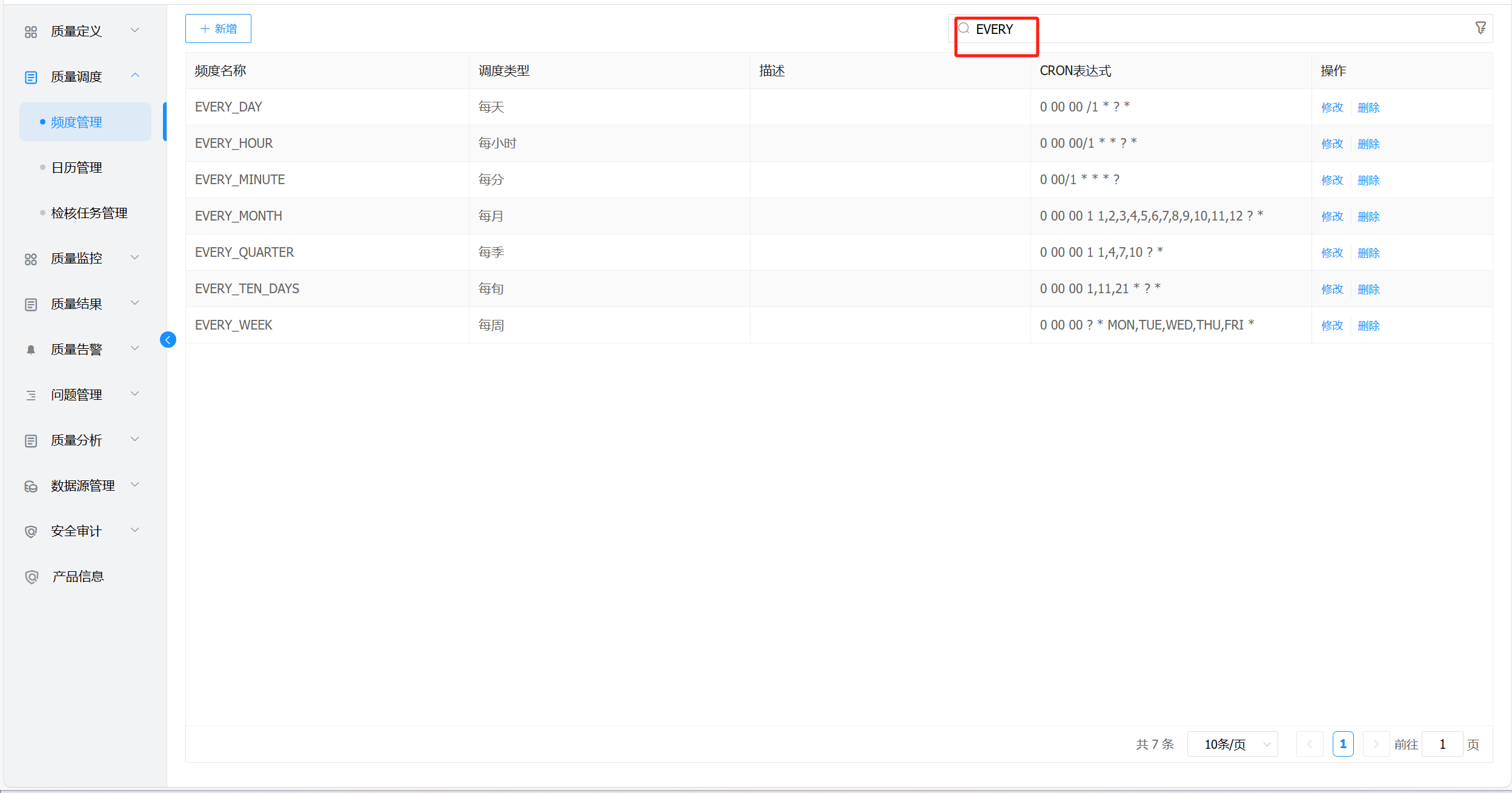Click 删除 for EVERY_WEEK row
1512x793 pixels.
pos(1368,325)
